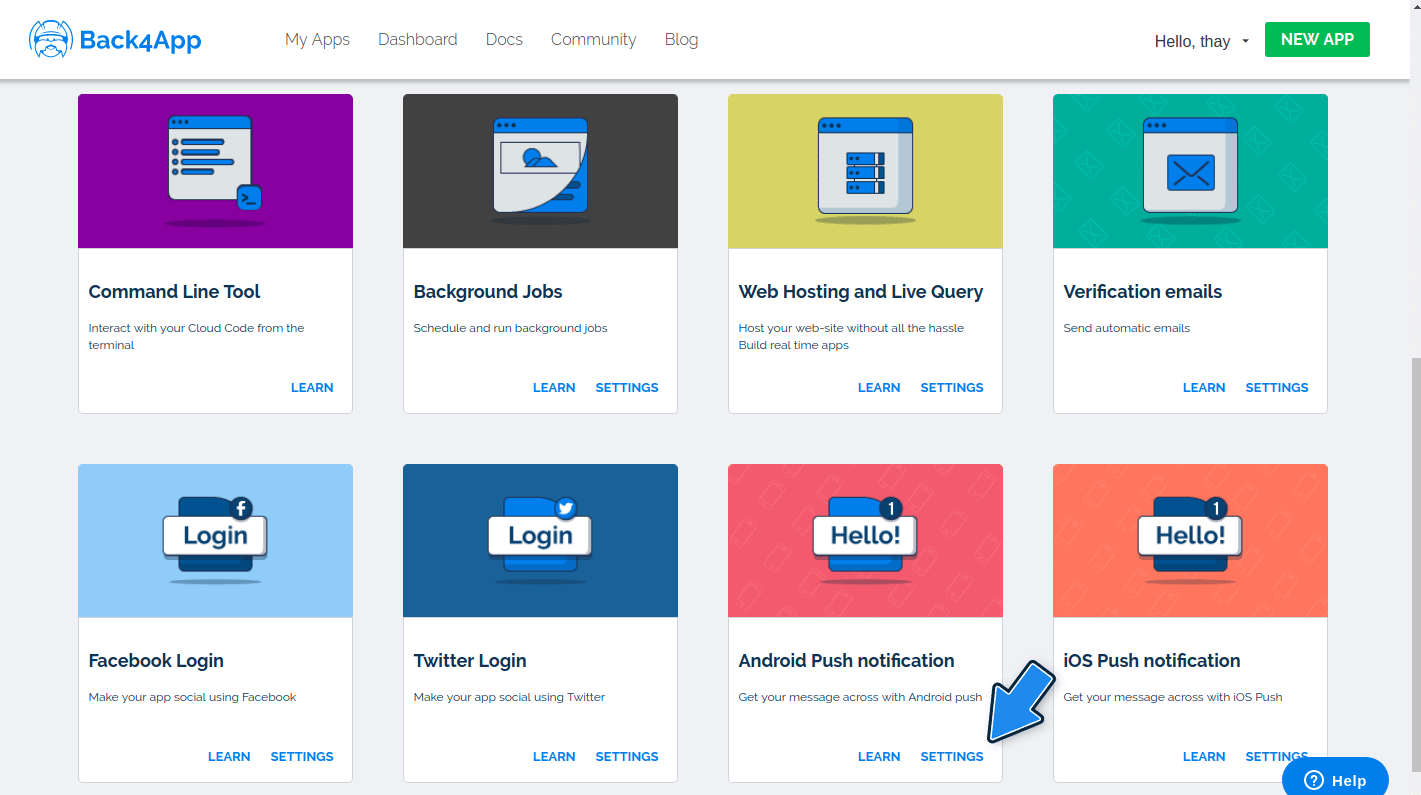Click the Back4App logo
The width and height of the screenshot is (1421, 795).
(115, 40)
